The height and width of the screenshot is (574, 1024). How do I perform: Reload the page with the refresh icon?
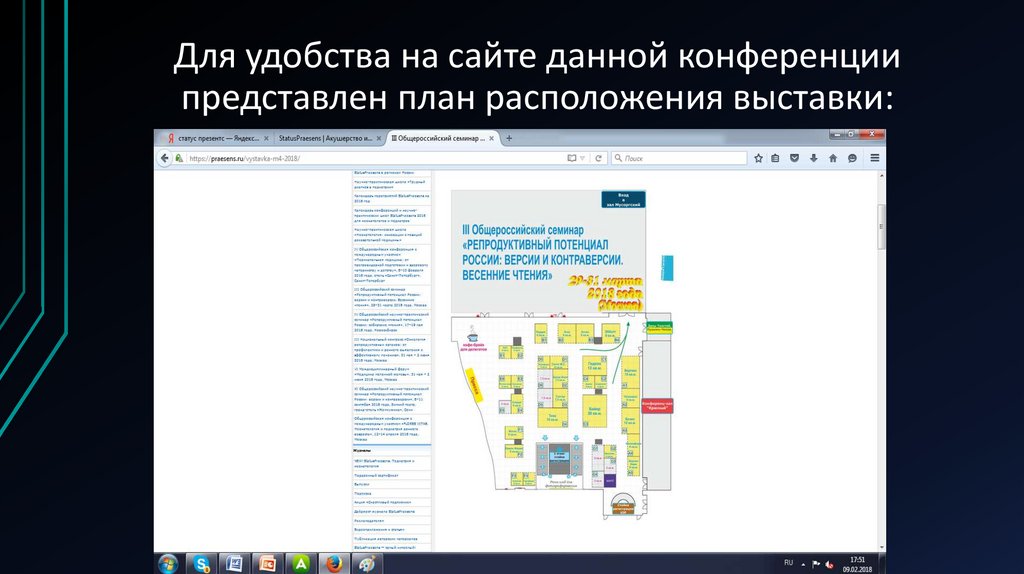[x=598, y=158]
